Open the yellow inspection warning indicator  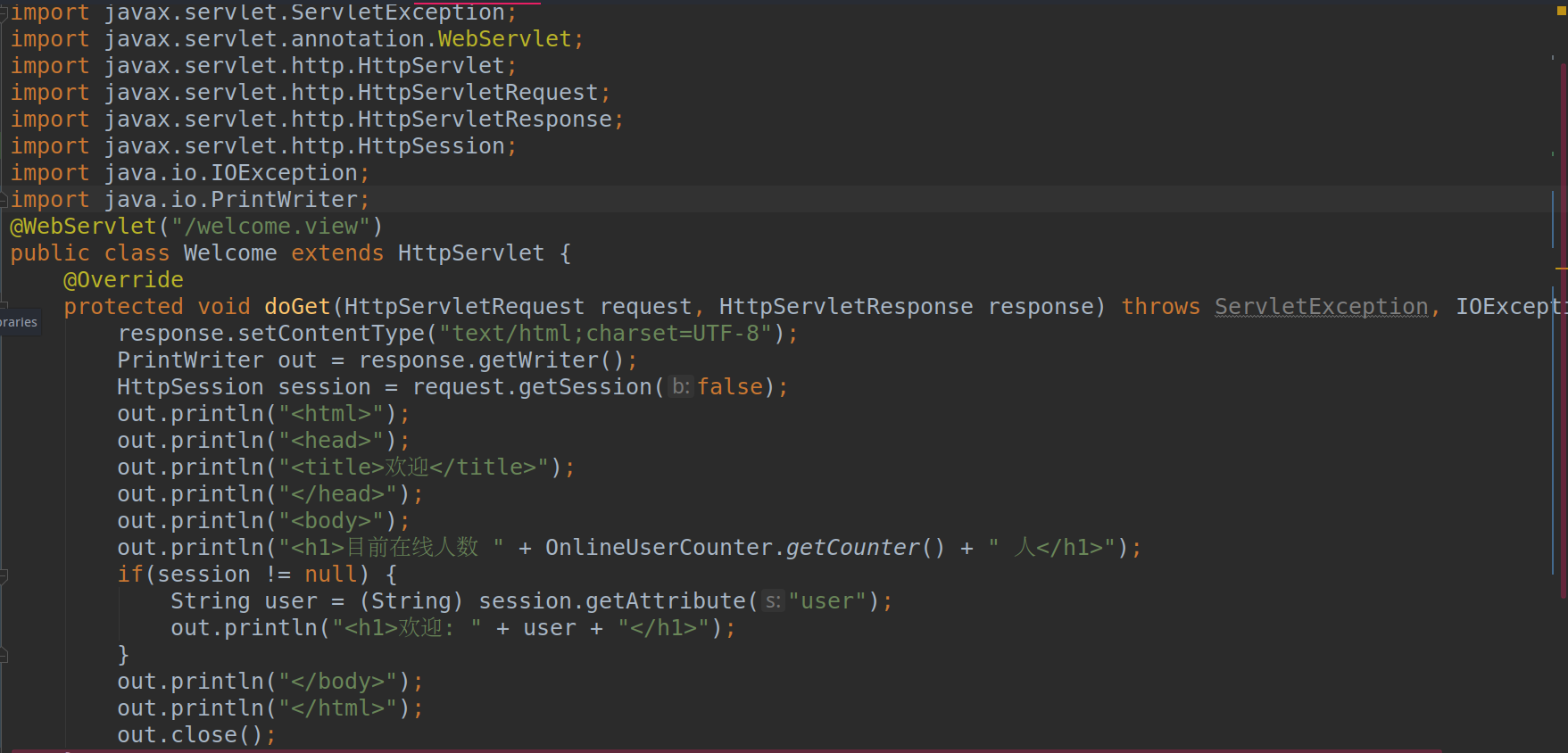click(x=1561, y=11)
